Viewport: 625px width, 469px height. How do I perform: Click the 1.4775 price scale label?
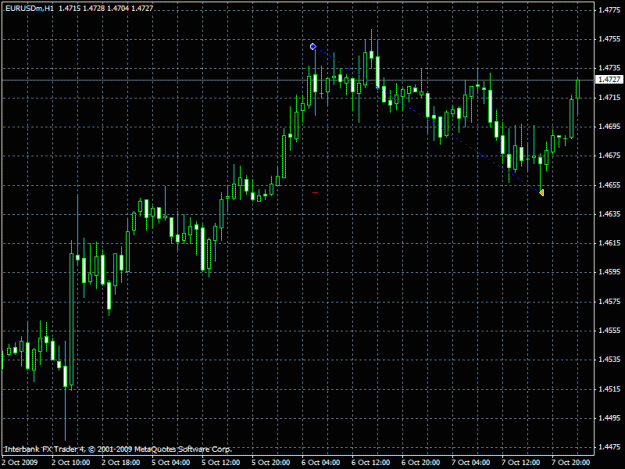click(x=609, y=10)
